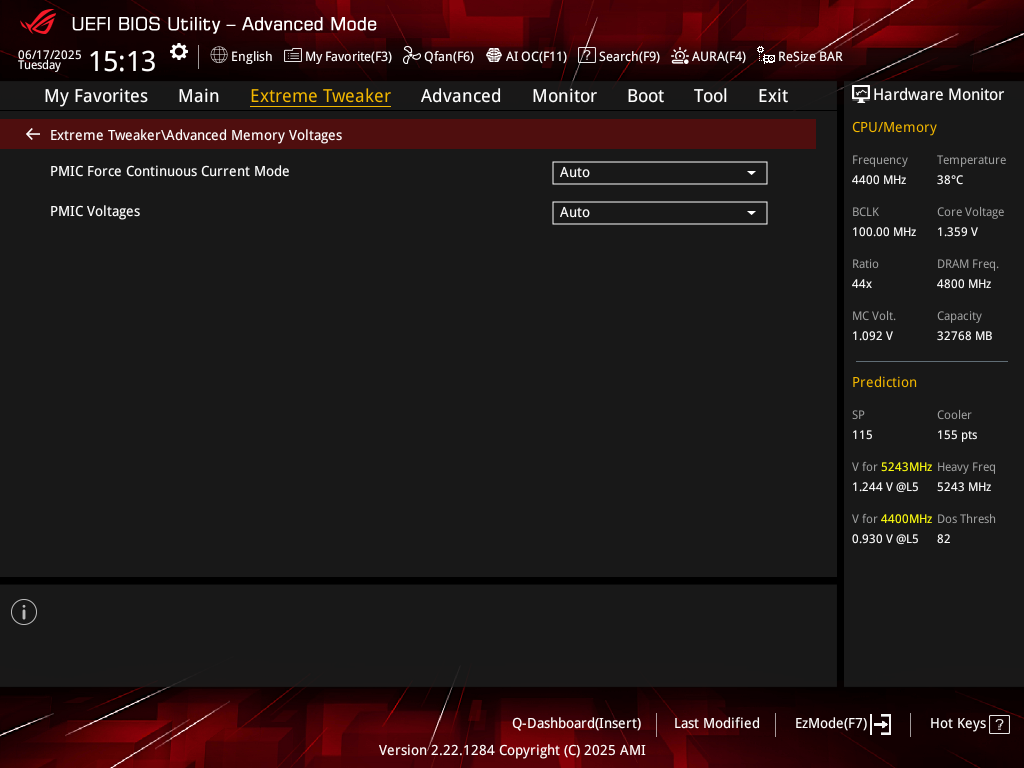Click the 38°C temperature value

click(x=950, y=180)
